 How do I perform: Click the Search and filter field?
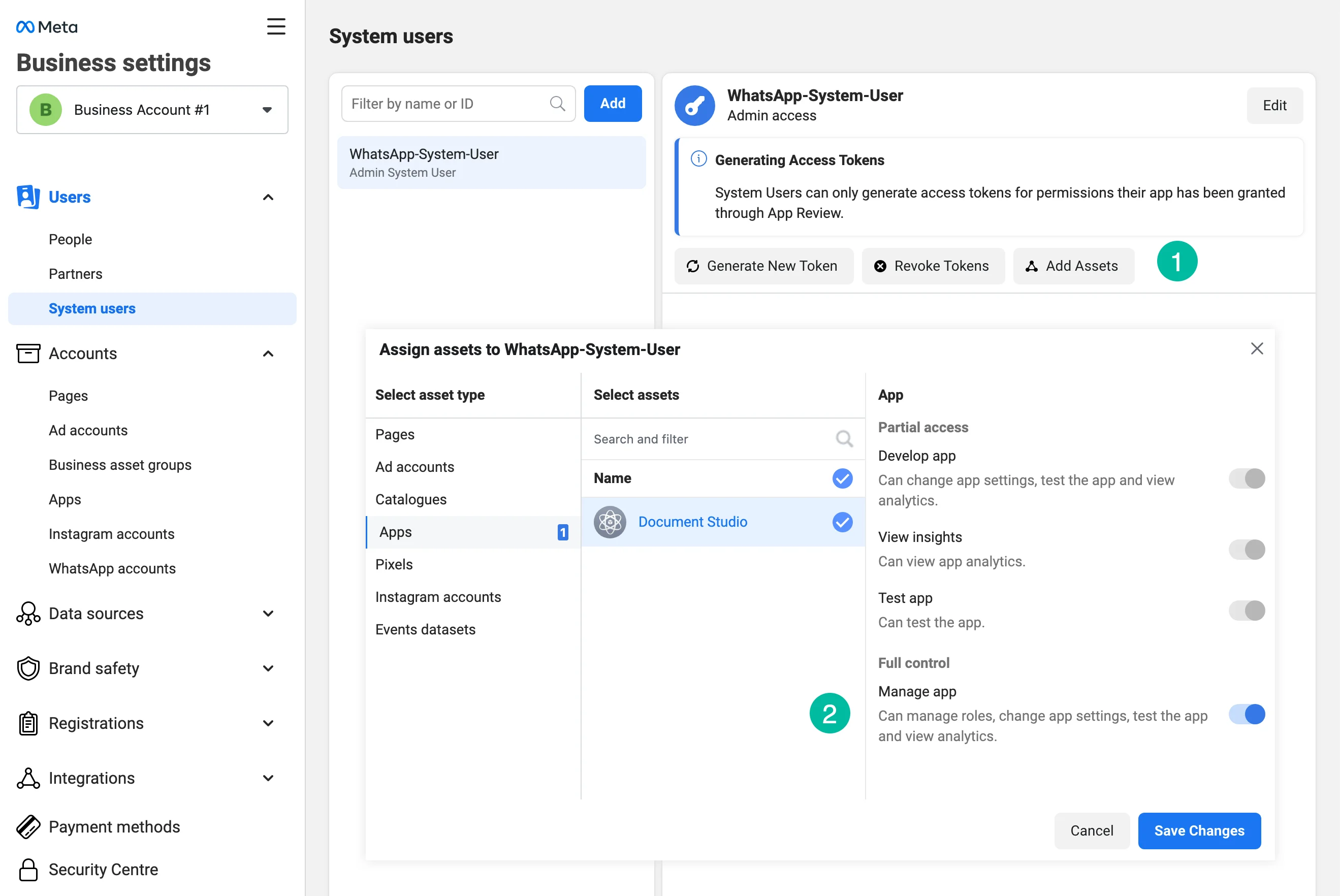click(x=723, y=439)
